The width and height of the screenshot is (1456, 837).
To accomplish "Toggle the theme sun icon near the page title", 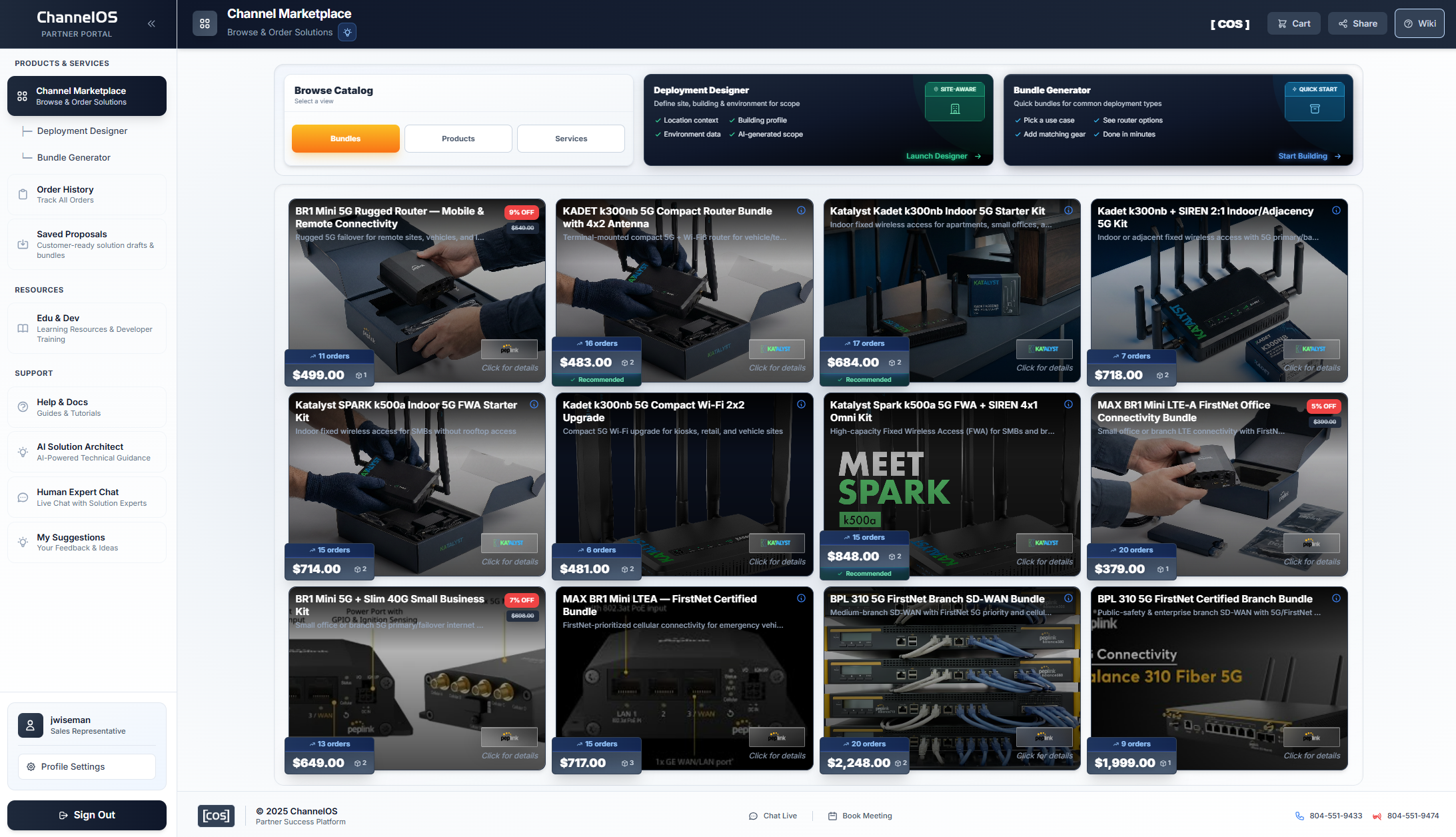I will pyautogui.click(x=347, y=31).
